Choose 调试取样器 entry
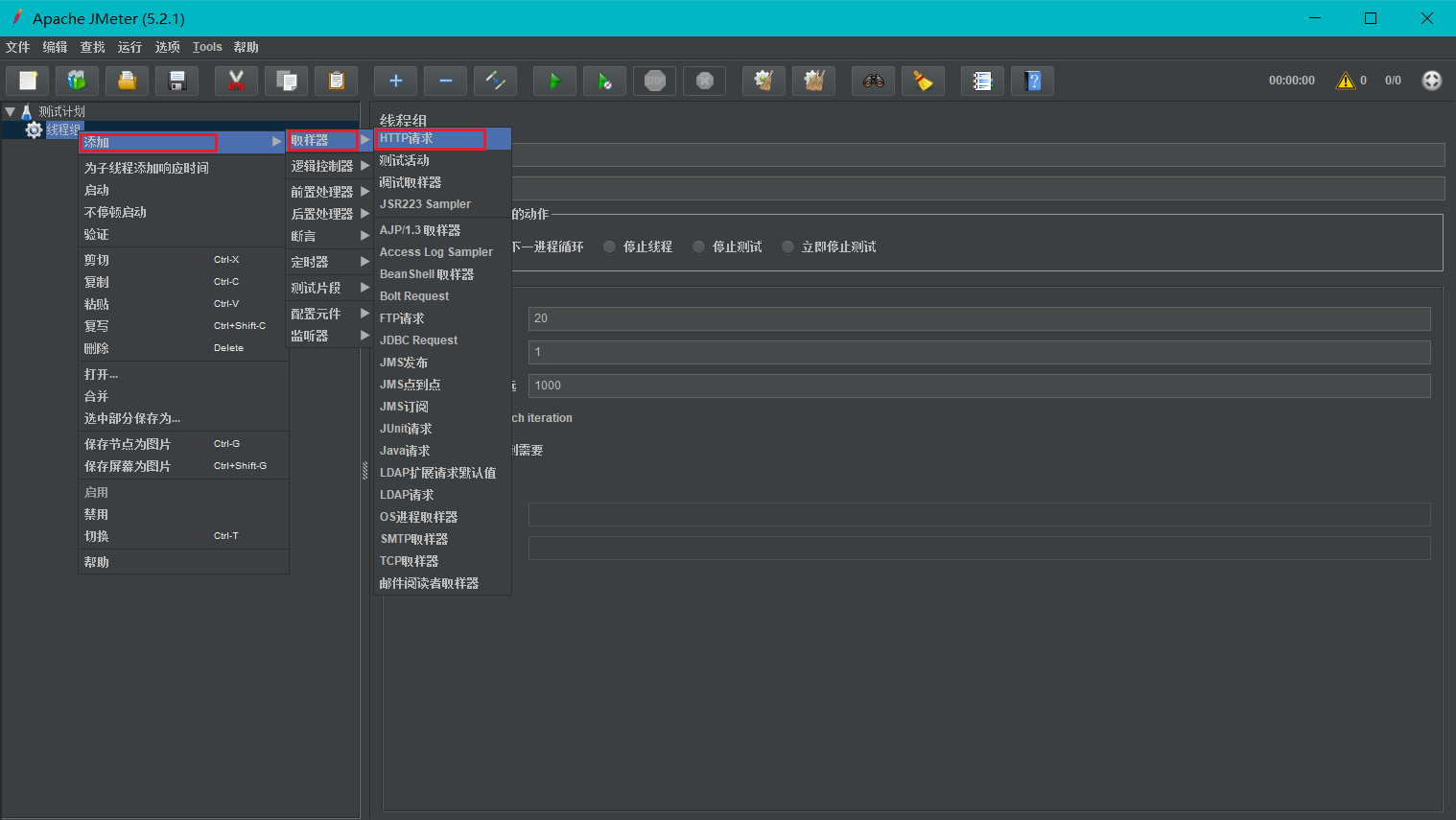Screen dimensions: 1456x820 click(442, 182)
